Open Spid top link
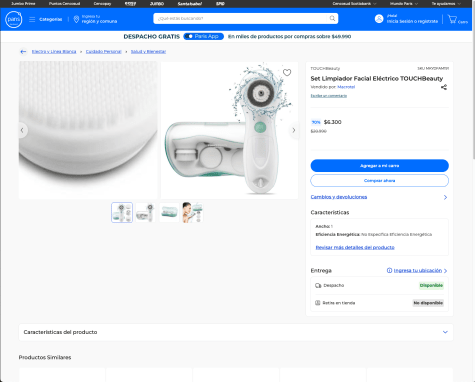 tap(220, 4)
